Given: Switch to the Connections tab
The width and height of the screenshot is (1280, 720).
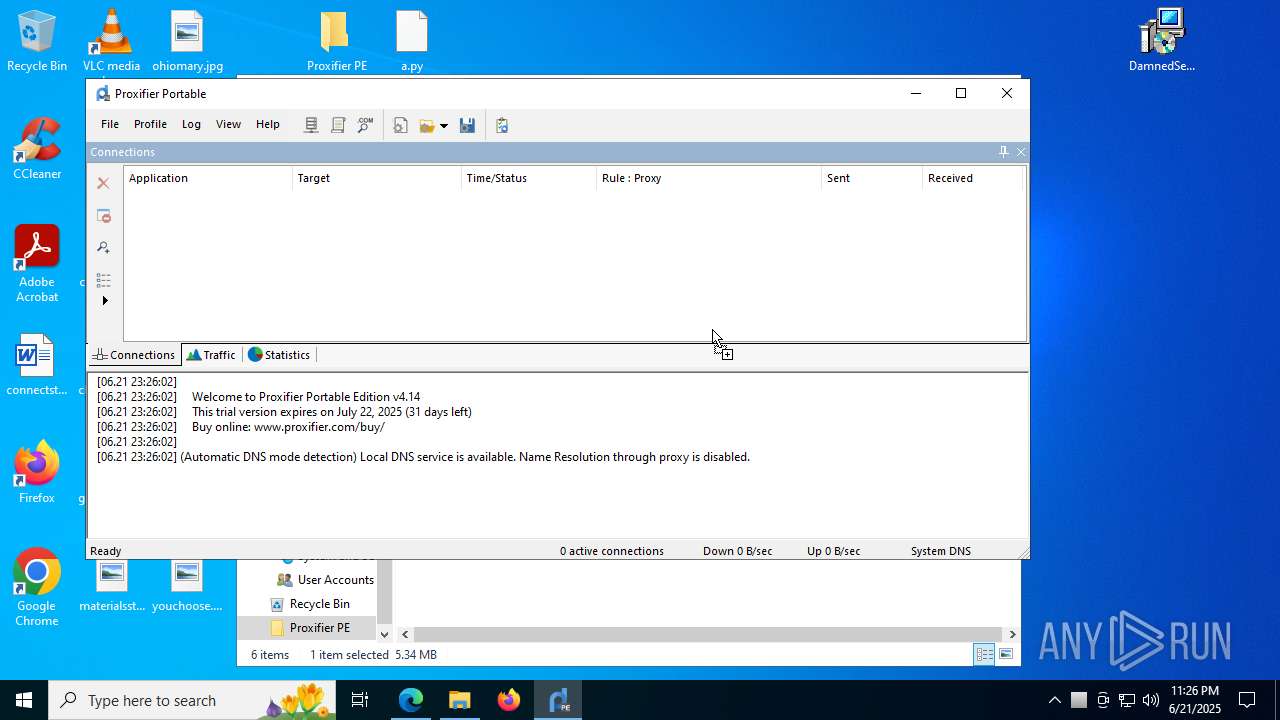Looking at the screenshot, I should coord(134,355).
